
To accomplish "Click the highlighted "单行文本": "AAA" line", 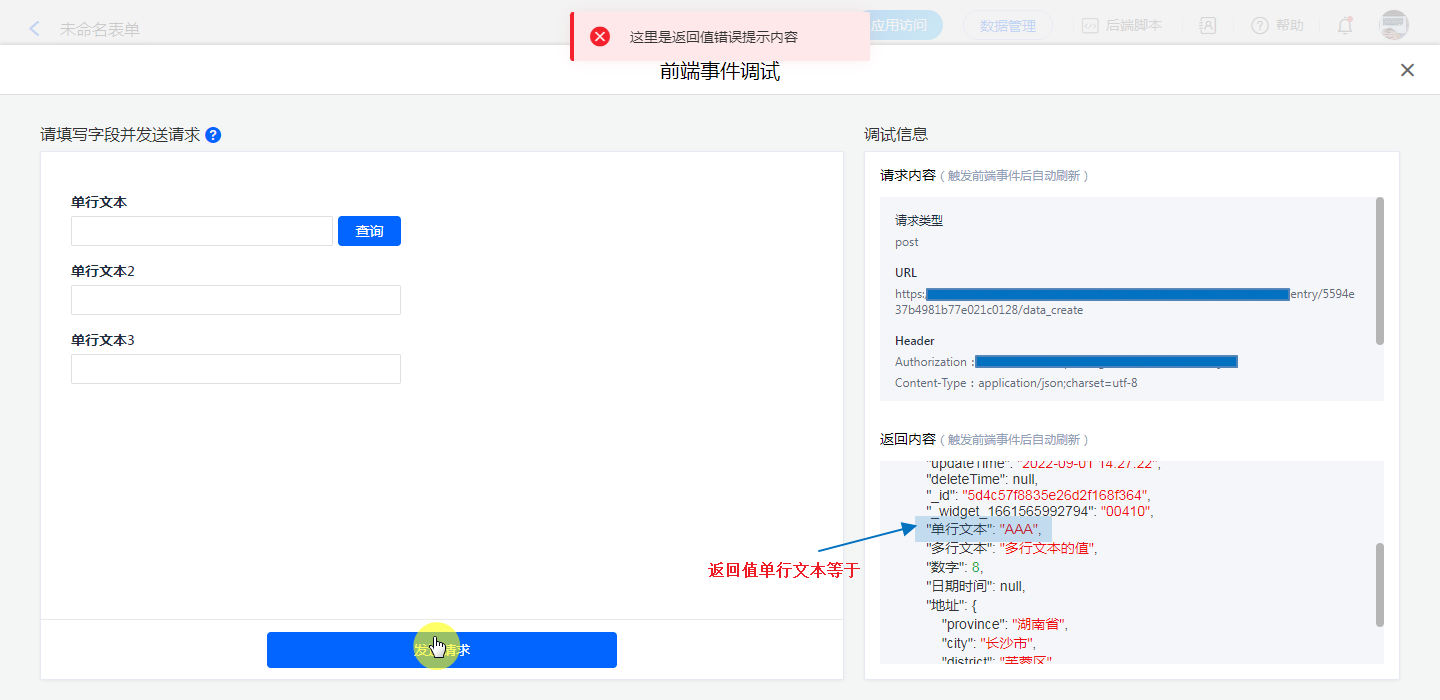I will click(984, 529).
